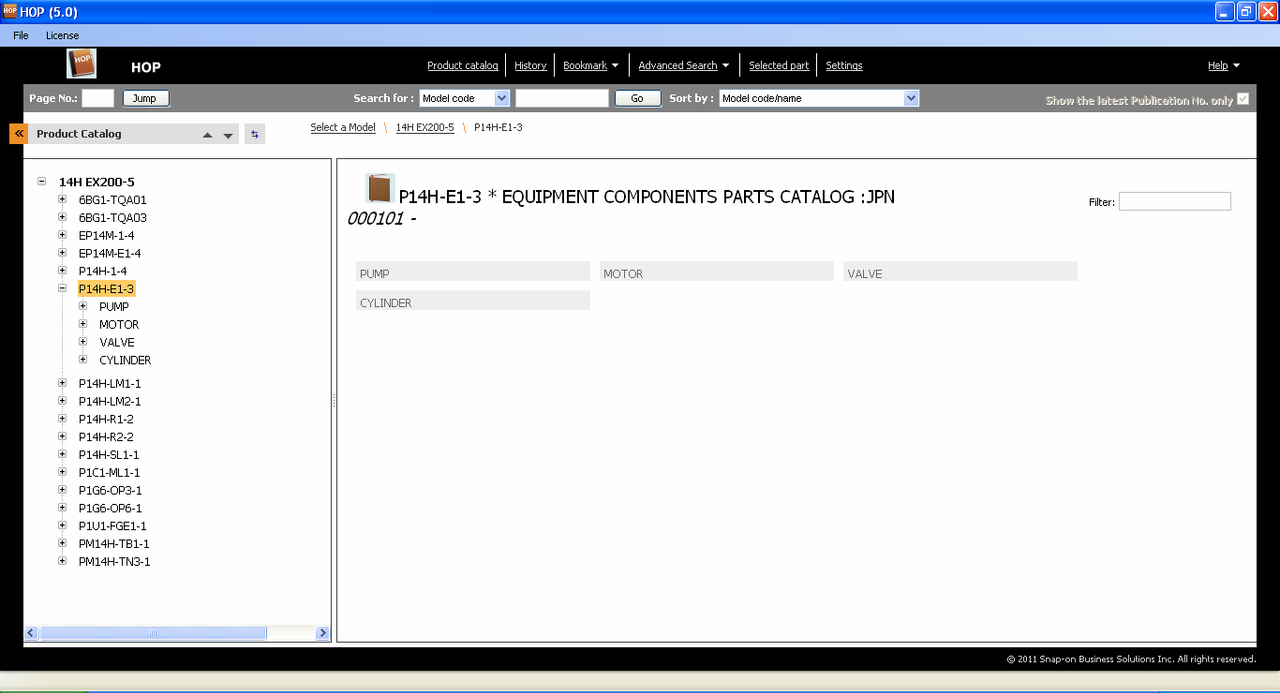Screen dimensions: 1280x693
Task: Click the HOP book logo icon
Action: click(x=82, y=64)
